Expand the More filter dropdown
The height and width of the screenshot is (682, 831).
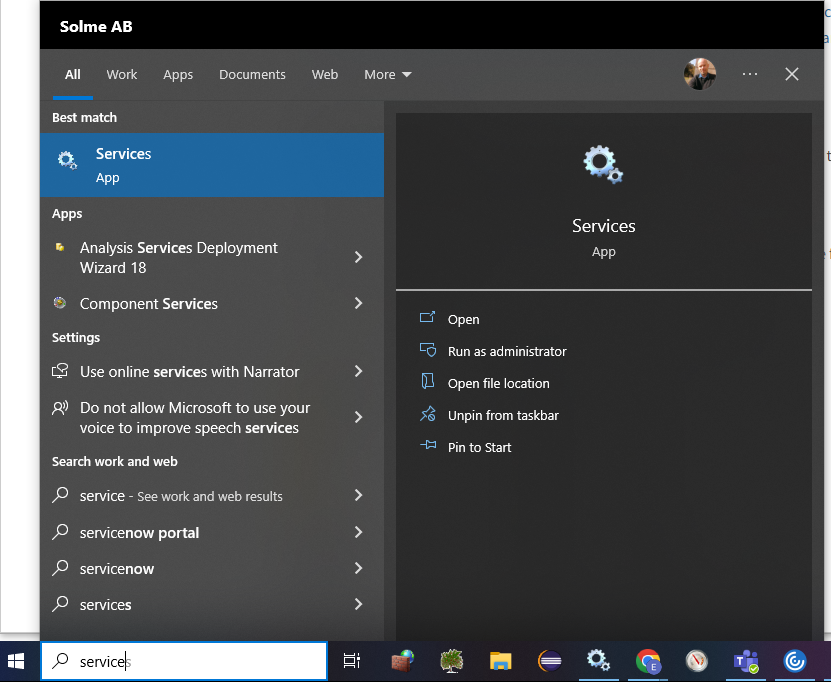pyautogui.click(x=388, y=75)
